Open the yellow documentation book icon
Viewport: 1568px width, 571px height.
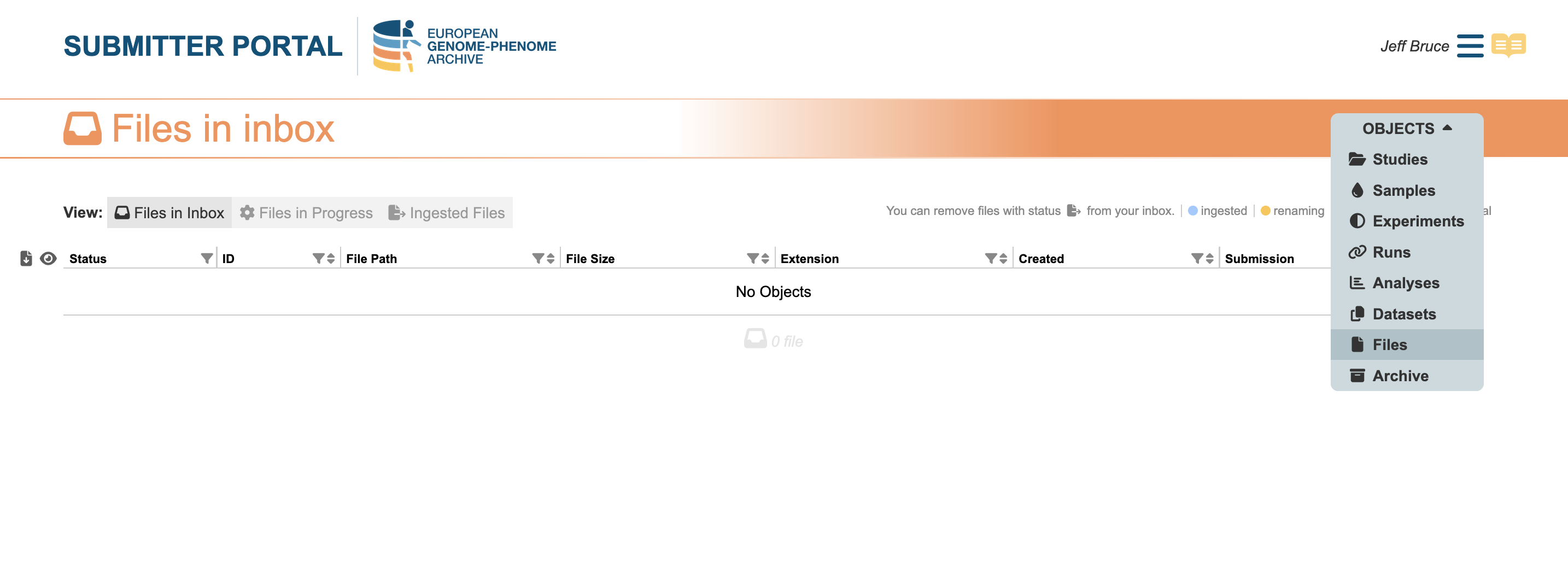tap(1508, 45)
